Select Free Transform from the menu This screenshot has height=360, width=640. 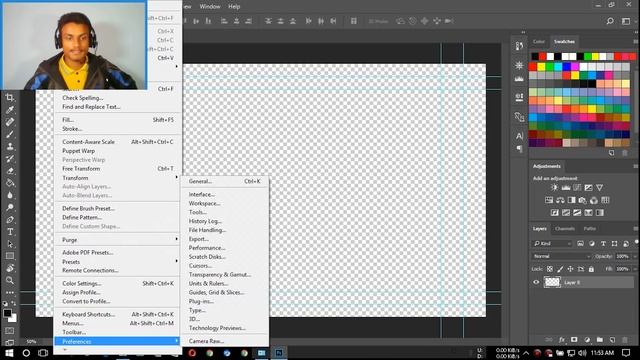click(x=118, y=169)
